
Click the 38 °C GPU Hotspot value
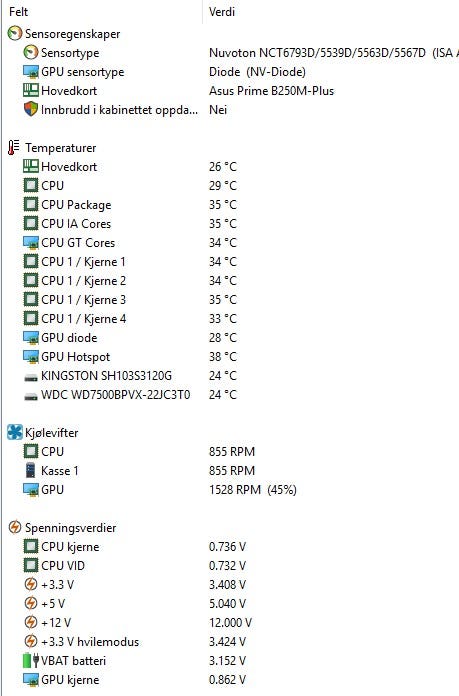pyautogui.click(x=223, y=357)
